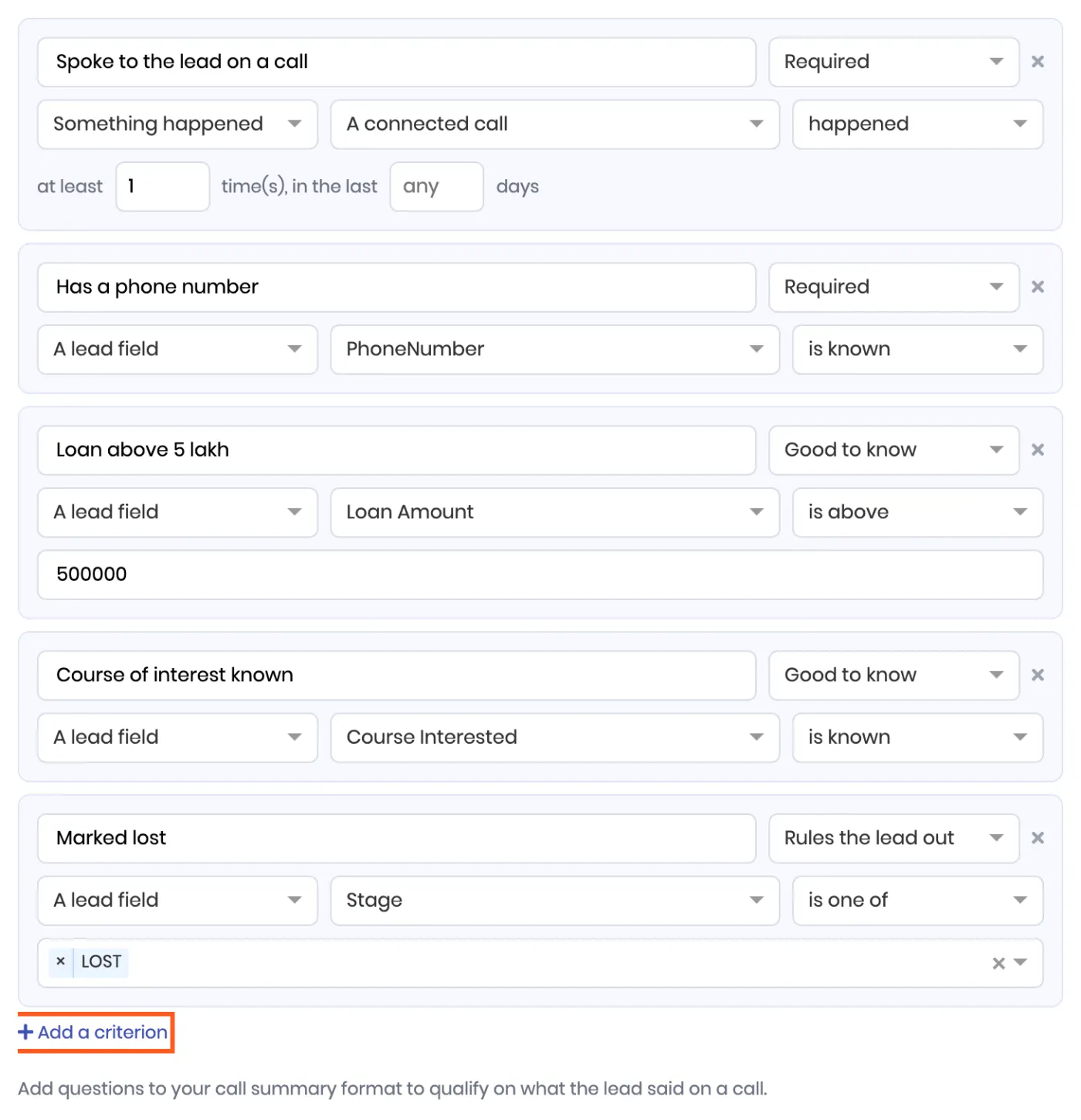Remove the LOST tag chip

pyautogui.click(x=60, y=962)
